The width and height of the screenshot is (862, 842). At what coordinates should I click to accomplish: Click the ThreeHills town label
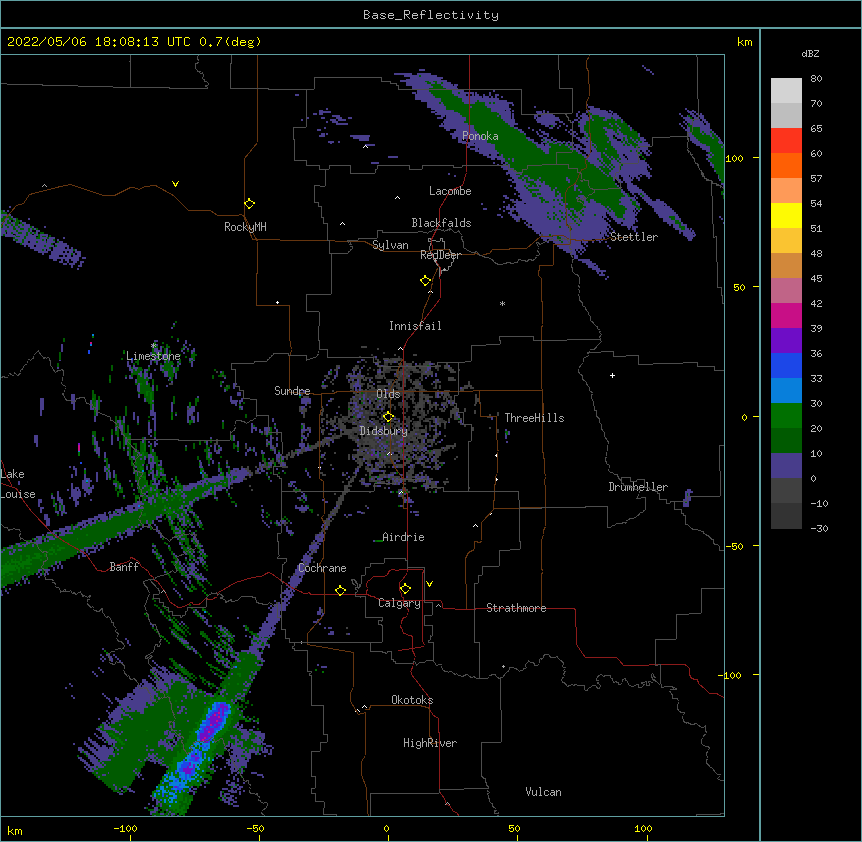[x=534, y=418]
